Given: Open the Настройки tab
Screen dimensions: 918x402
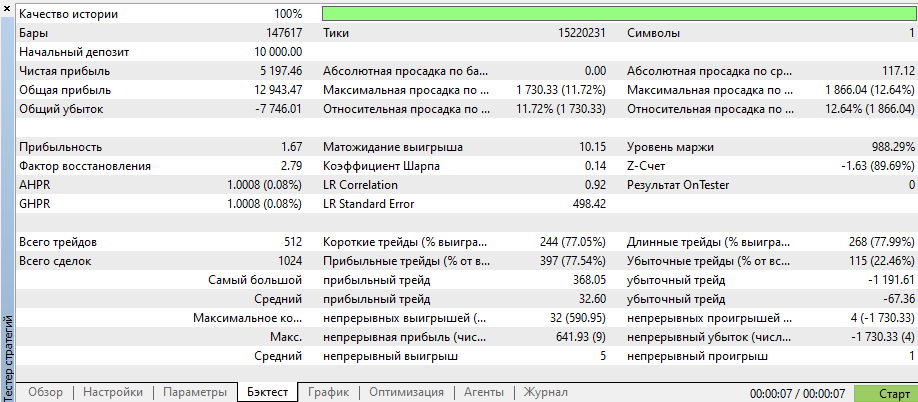Looking at the screenshot, I should tap(113, 392).
